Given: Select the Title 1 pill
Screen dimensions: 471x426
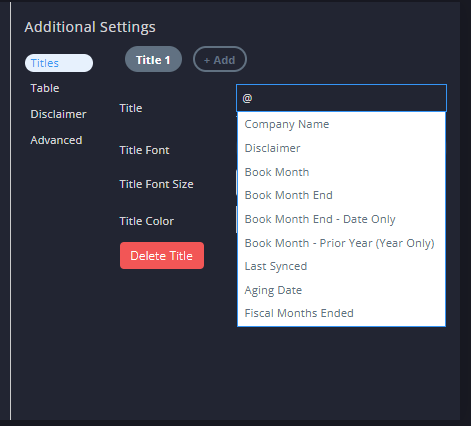Looking at the screenshot, I should (153, 60).
